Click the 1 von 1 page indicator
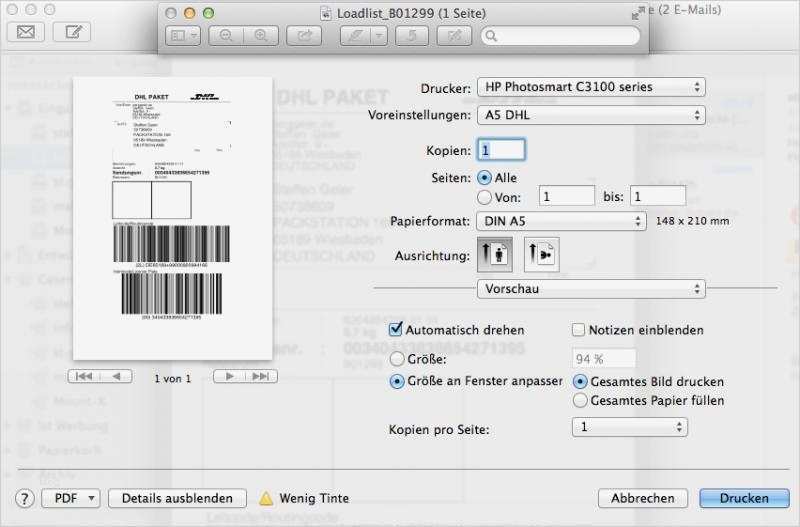 172,379
